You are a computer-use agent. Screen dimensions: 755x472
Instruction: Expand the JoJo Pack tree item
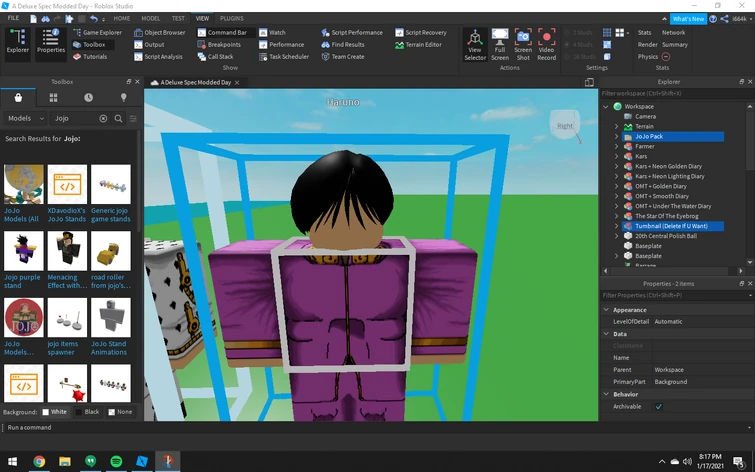tap(617, 136)
